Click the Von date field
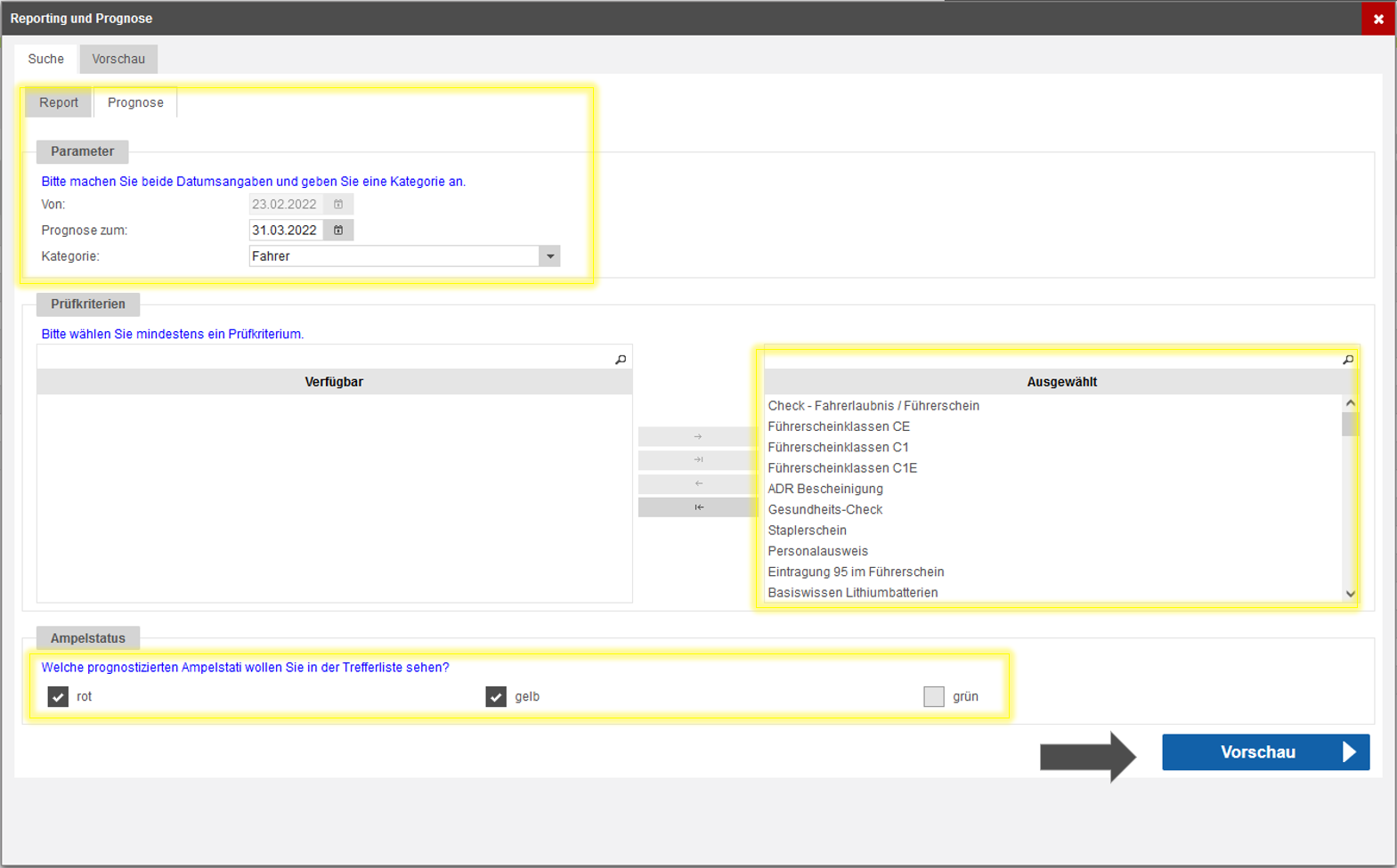Screen dimensions: 1397x868 (x=286, y=204)
